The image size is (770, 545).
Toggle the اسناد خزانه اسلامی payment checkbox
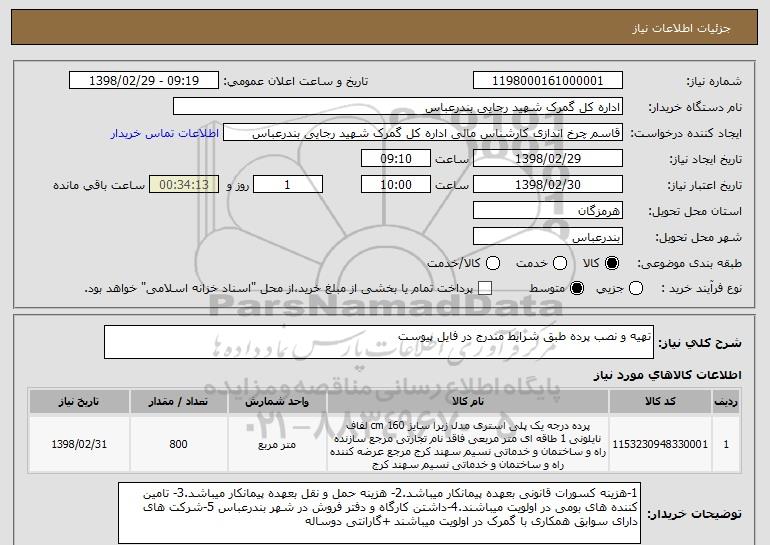coord(485,289)
